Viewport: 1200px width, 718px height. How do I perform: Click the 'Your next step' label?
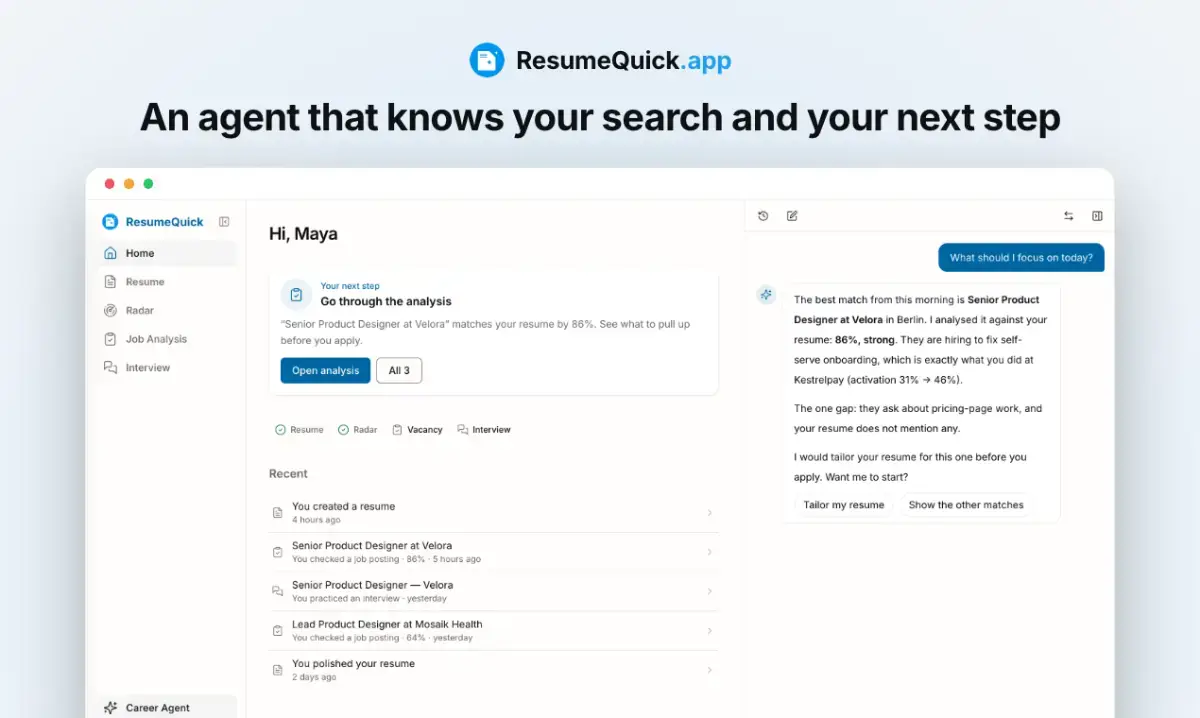pos(350,286)
